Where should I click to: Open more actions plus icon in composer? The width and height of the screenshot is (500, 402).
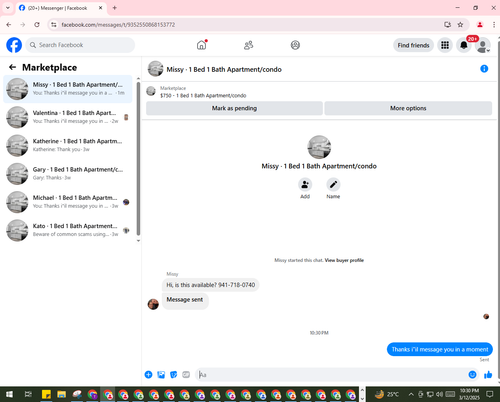(x=148, y=375)
